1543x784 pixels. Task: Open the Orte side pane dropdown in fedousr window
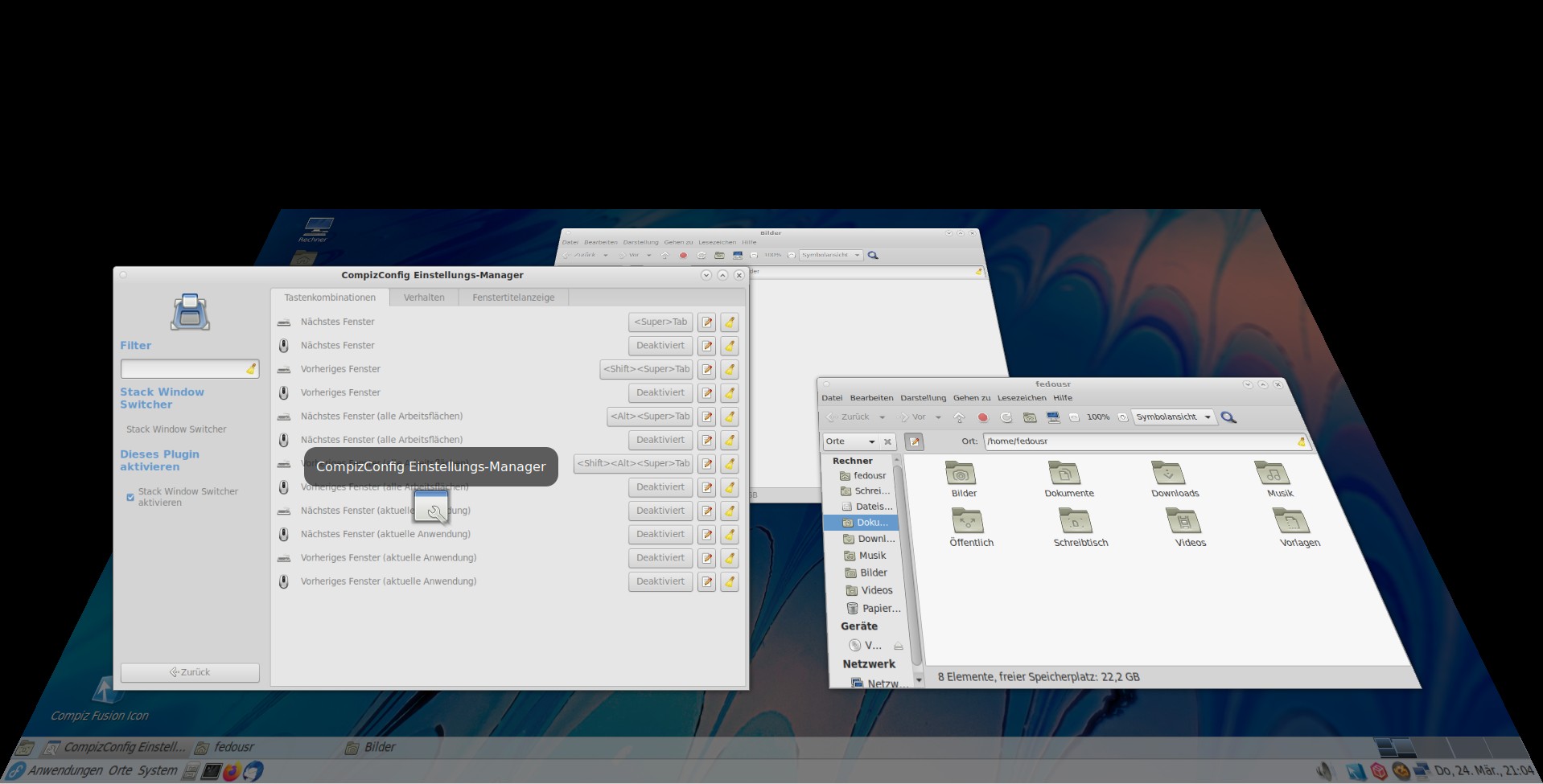[x=850, y=441]
